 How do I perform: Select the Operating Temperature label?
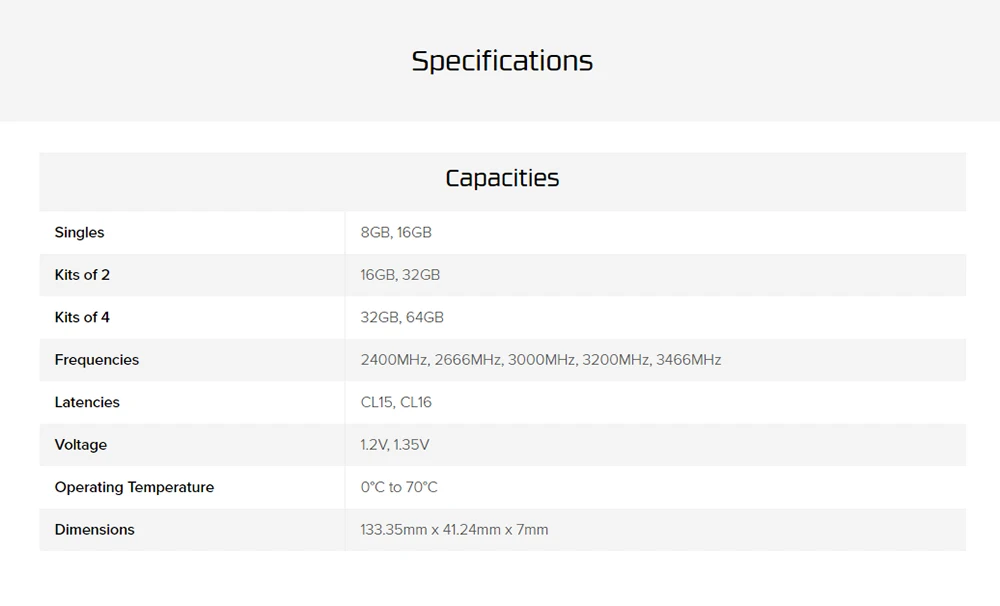pos(134,488)
